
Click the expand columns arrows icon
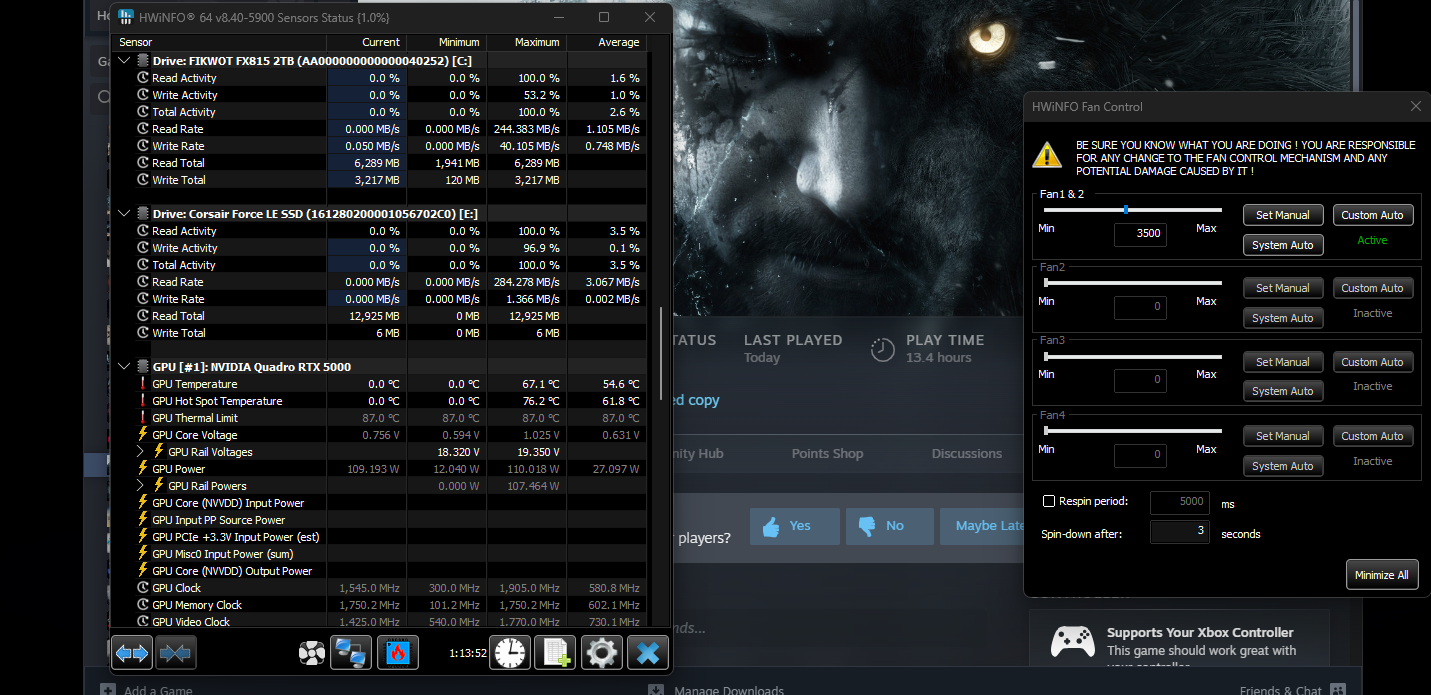click(132, 653)
